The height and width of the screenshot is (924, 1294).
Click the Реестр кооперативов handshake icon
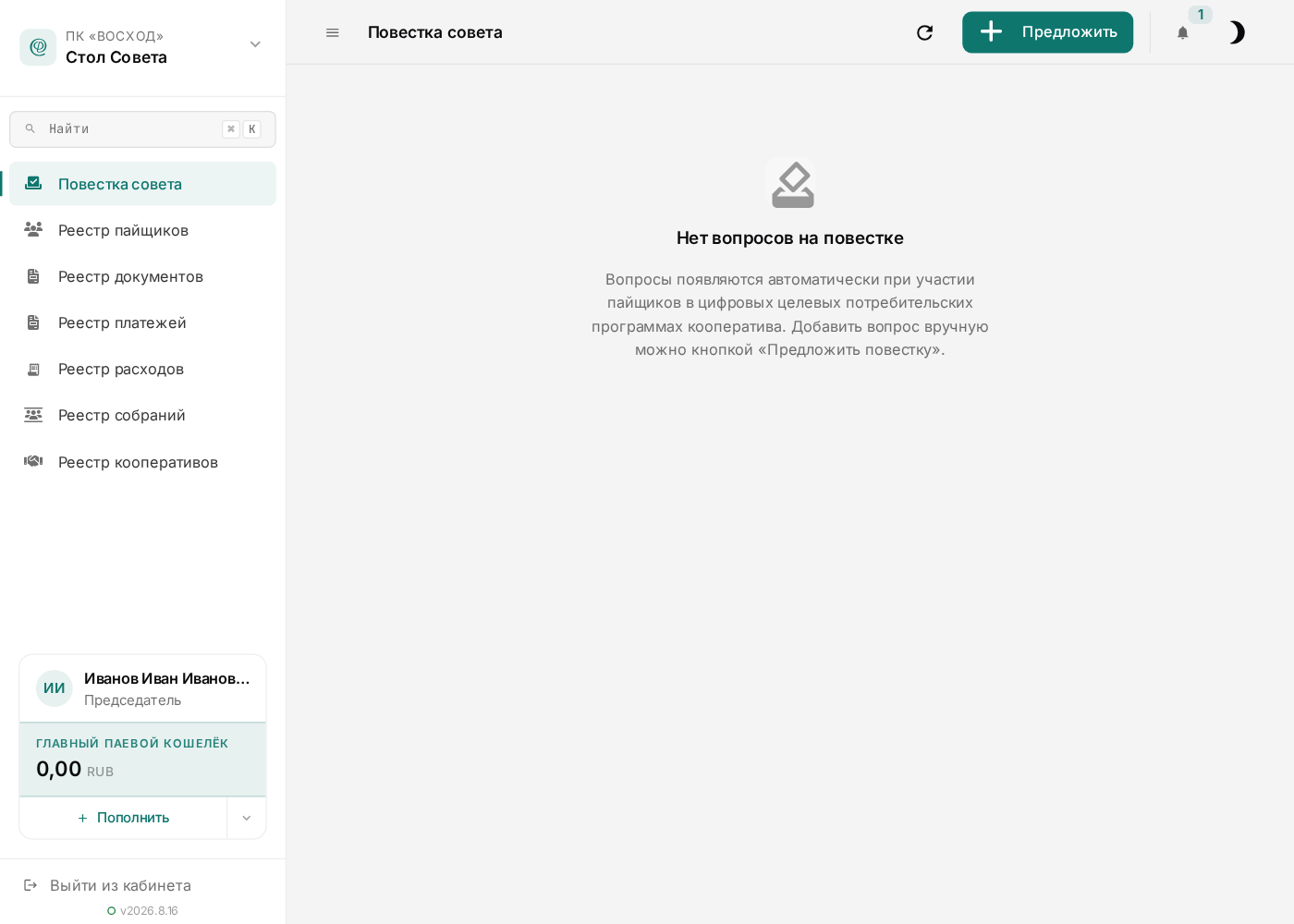click(33, 461)
